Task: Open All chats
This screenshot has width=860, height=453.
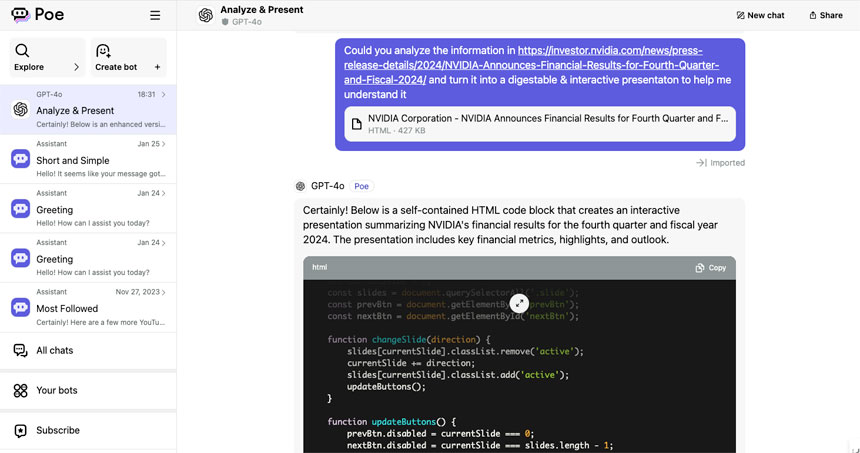Action: 88,350
